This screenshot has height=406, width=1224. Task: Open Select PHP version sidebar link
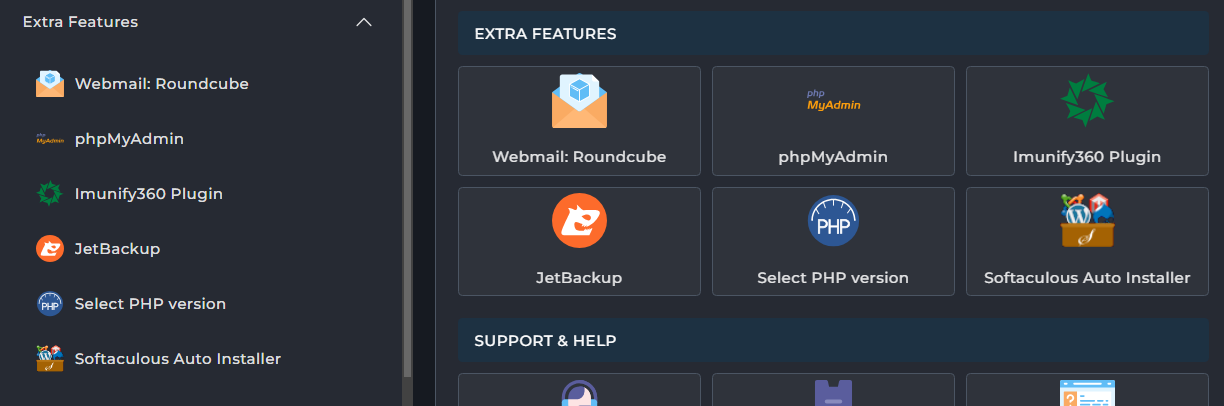[150, 304]
